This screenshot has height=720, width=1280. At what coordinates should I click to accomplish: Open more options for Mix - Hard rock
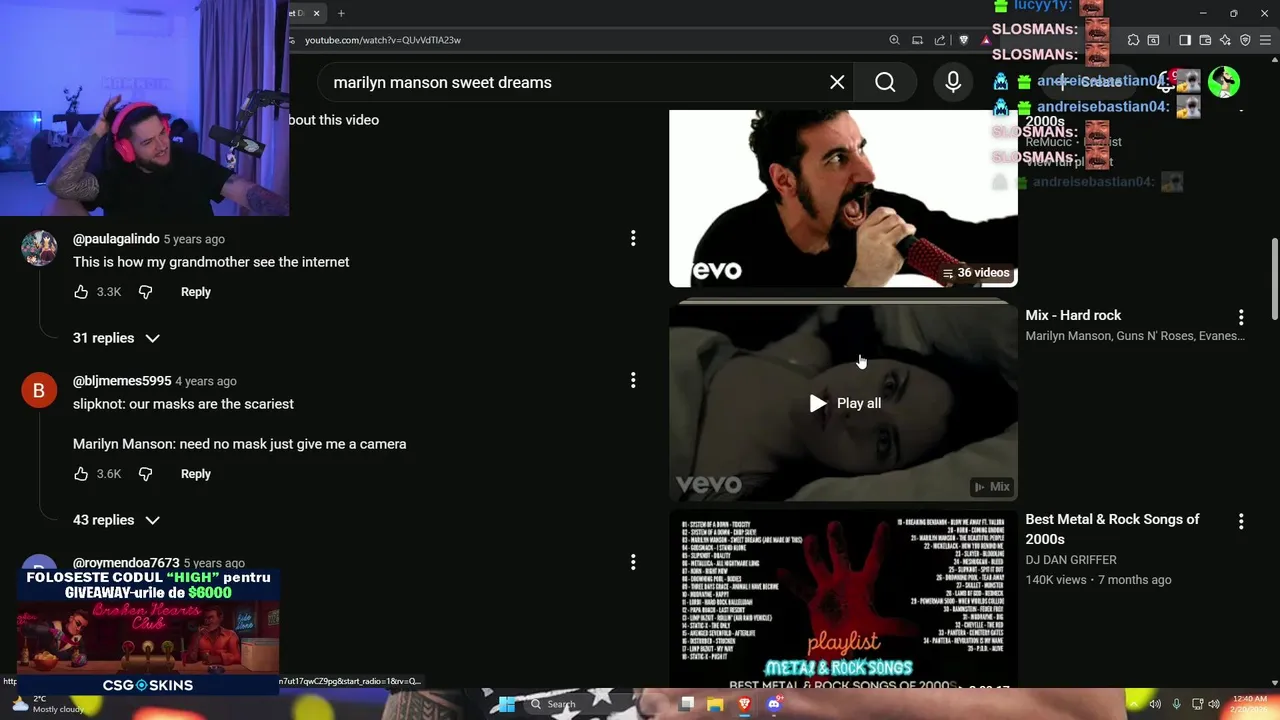tap(1241, 317)
